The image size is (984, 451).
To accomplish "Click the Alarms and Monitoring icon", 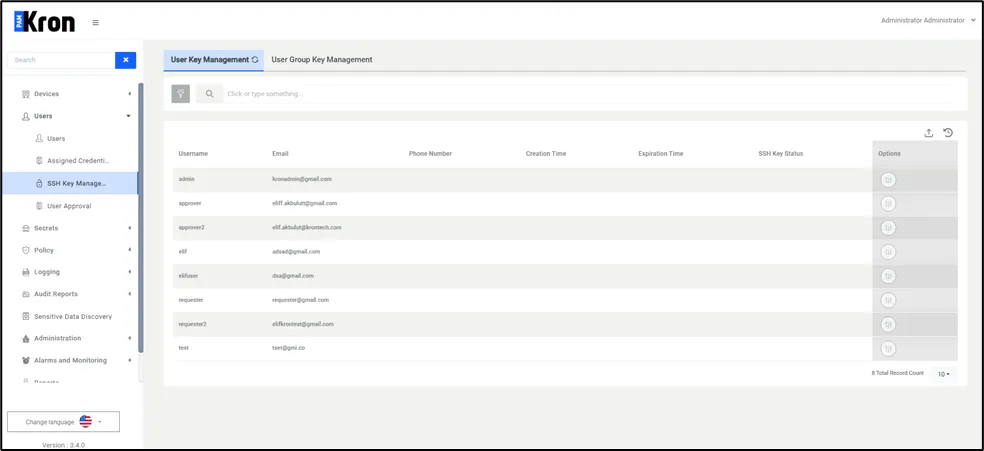I will (26, 361).
